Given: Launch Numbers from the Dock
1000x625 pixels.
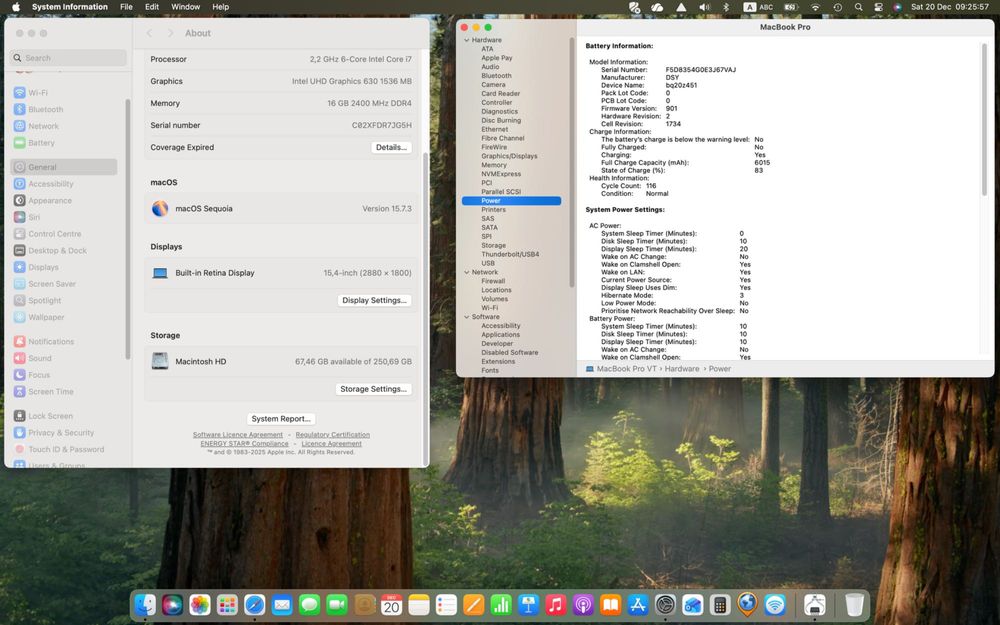Looking at the screenshot, I should 501,604.
